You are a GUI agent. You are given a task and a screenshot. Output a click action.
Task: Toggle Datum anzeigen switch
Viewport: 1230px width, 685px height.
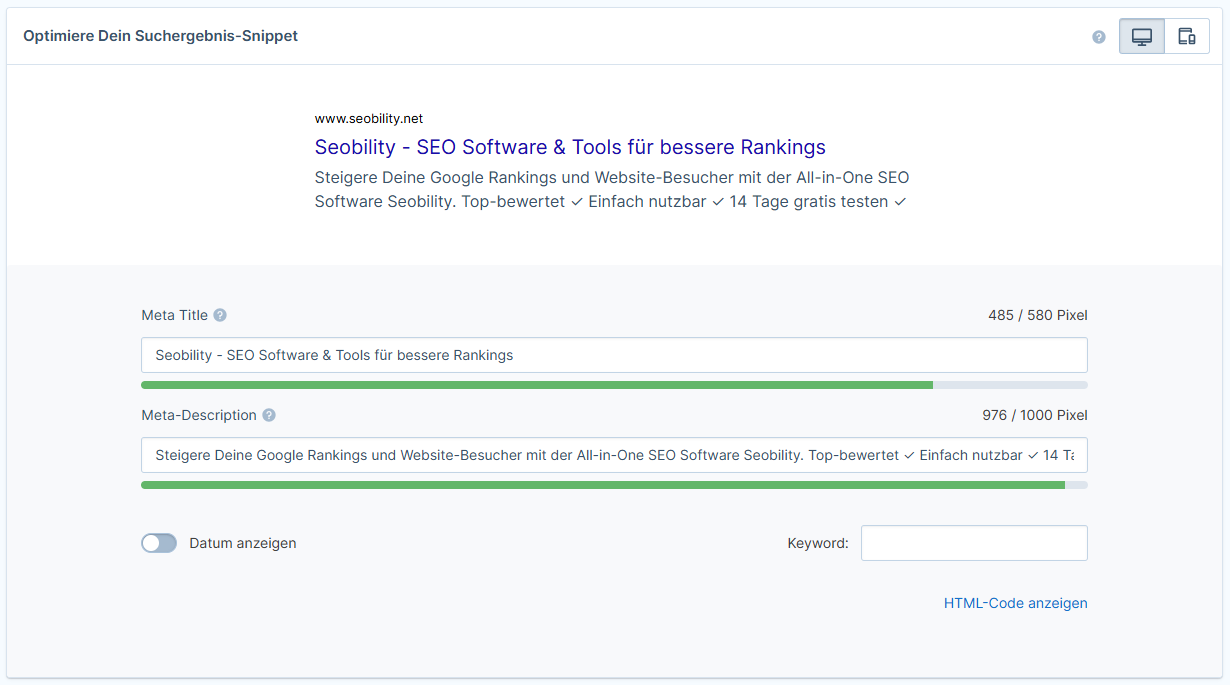(159, 543)
